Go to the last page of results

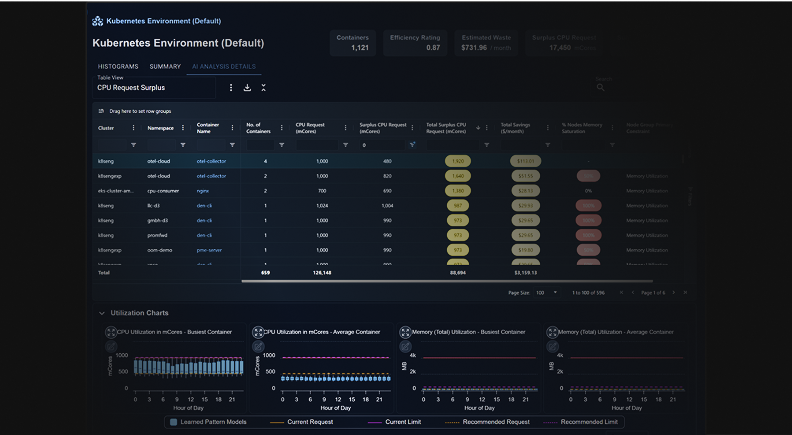coord(685,293)
